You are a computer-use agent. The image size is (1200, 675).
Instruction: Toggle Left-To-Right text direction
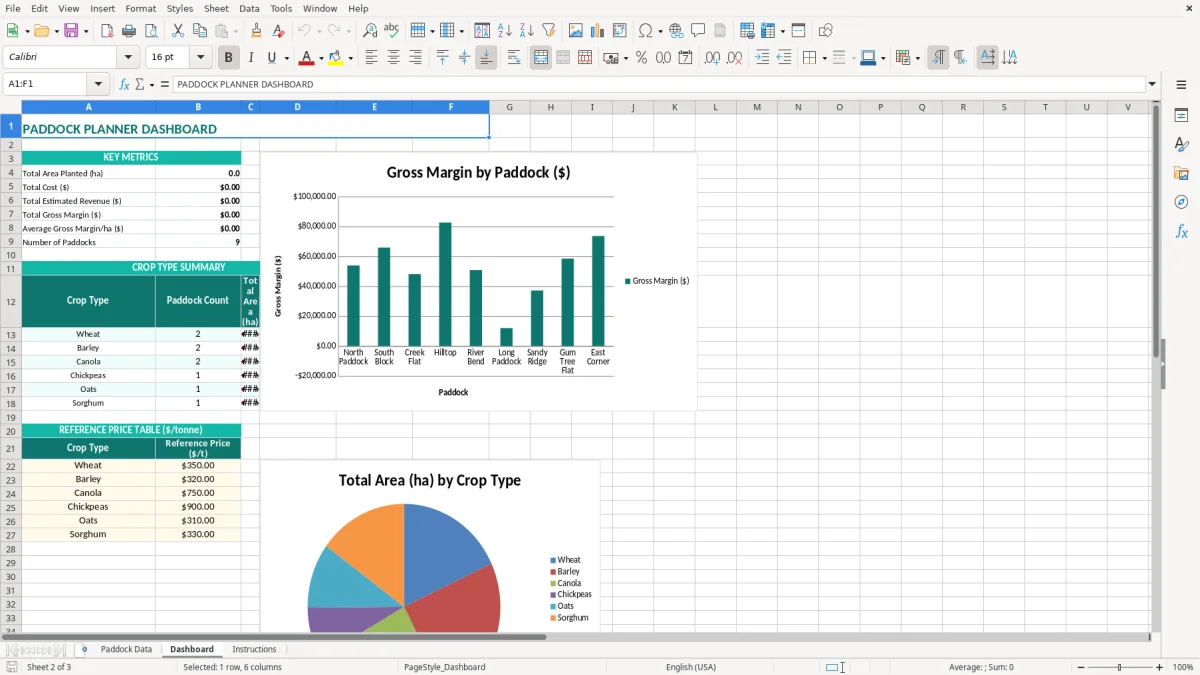pos(938,58)
